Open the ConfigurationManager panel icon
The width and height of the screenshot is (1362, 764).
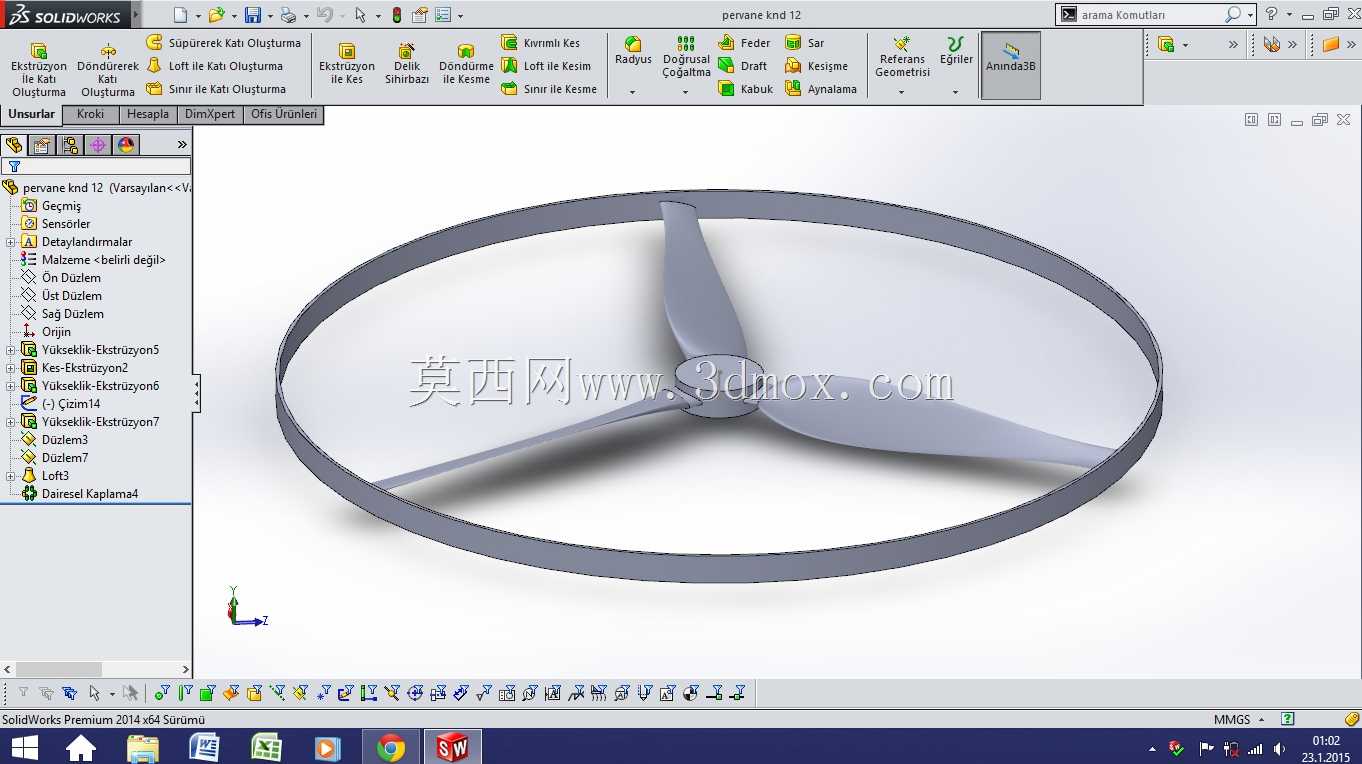coord(70,145)
